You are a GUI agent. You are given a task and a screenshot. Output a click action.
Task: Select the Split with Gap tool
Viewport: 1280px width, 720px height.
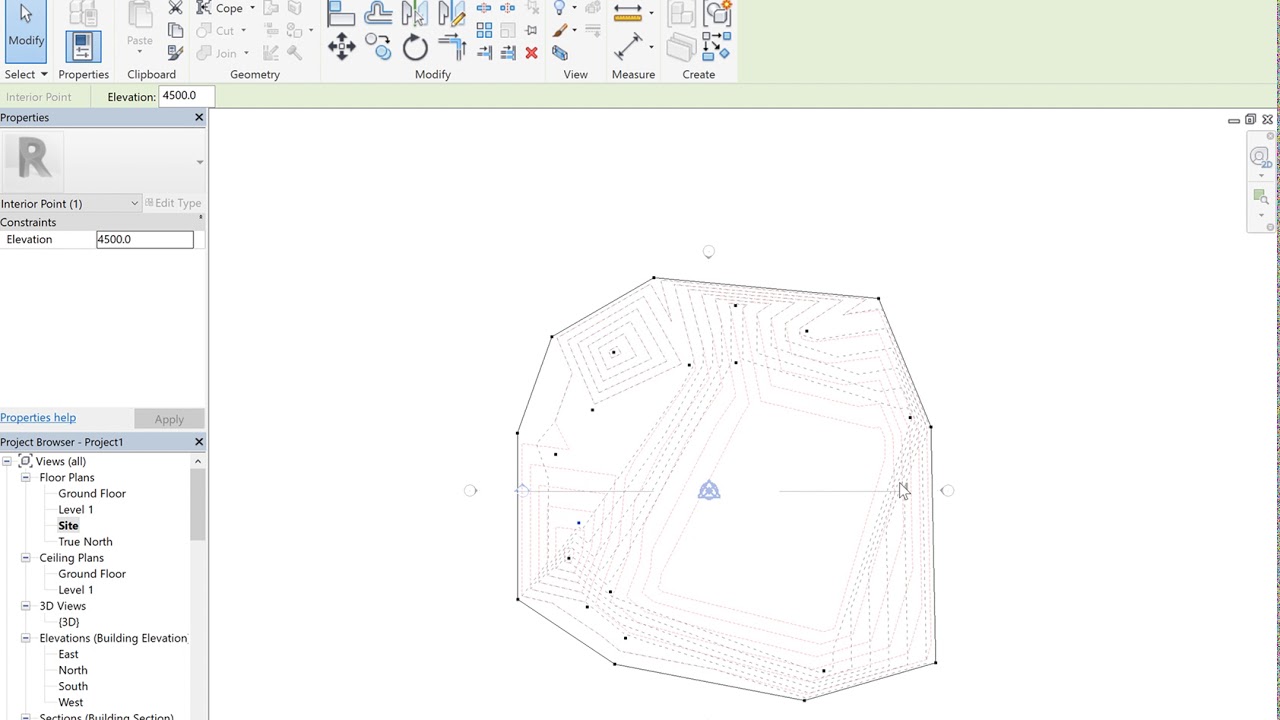[x=507, y=8]
